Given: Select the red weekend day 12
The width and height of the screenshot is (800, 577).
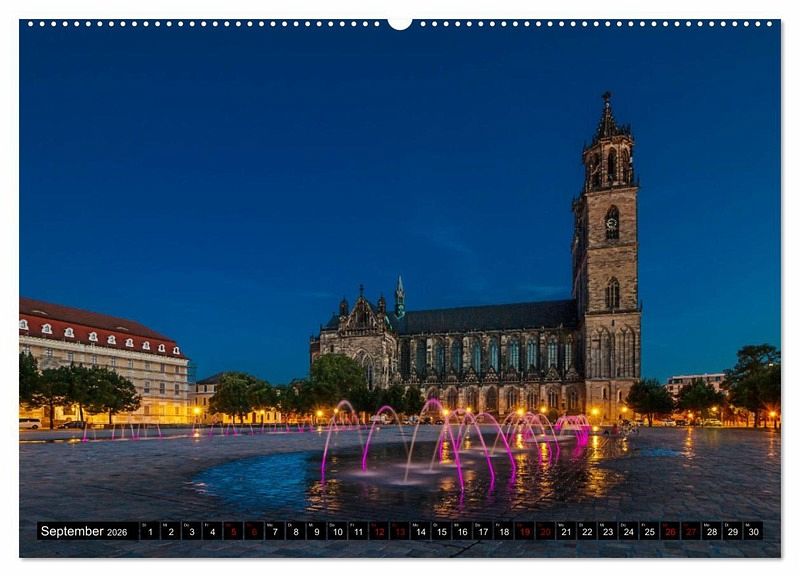Looking at the screenshot, I should (x=379, y=531).
